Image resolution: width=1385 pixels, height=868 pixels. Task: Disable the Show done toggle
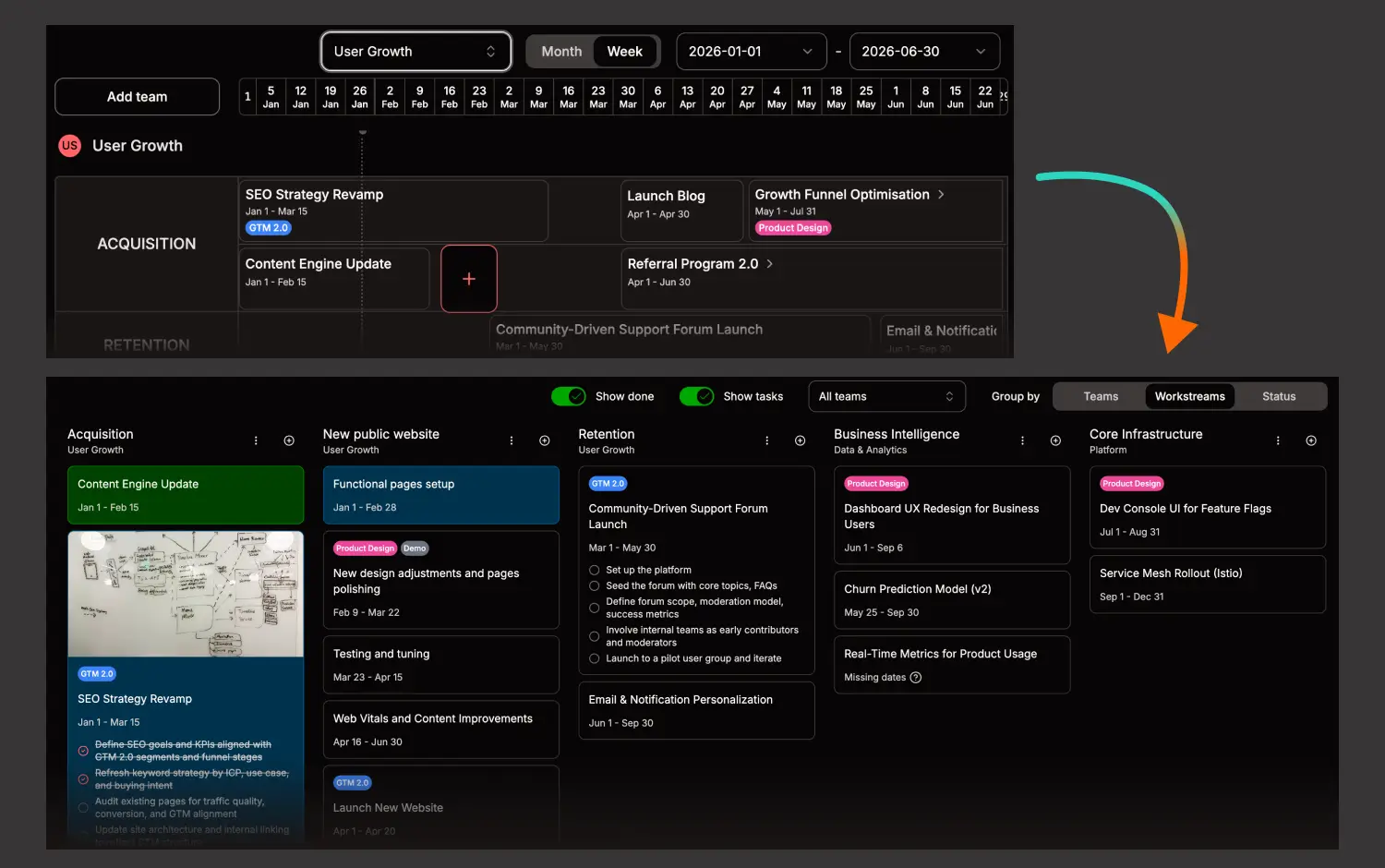pos(569,395)
